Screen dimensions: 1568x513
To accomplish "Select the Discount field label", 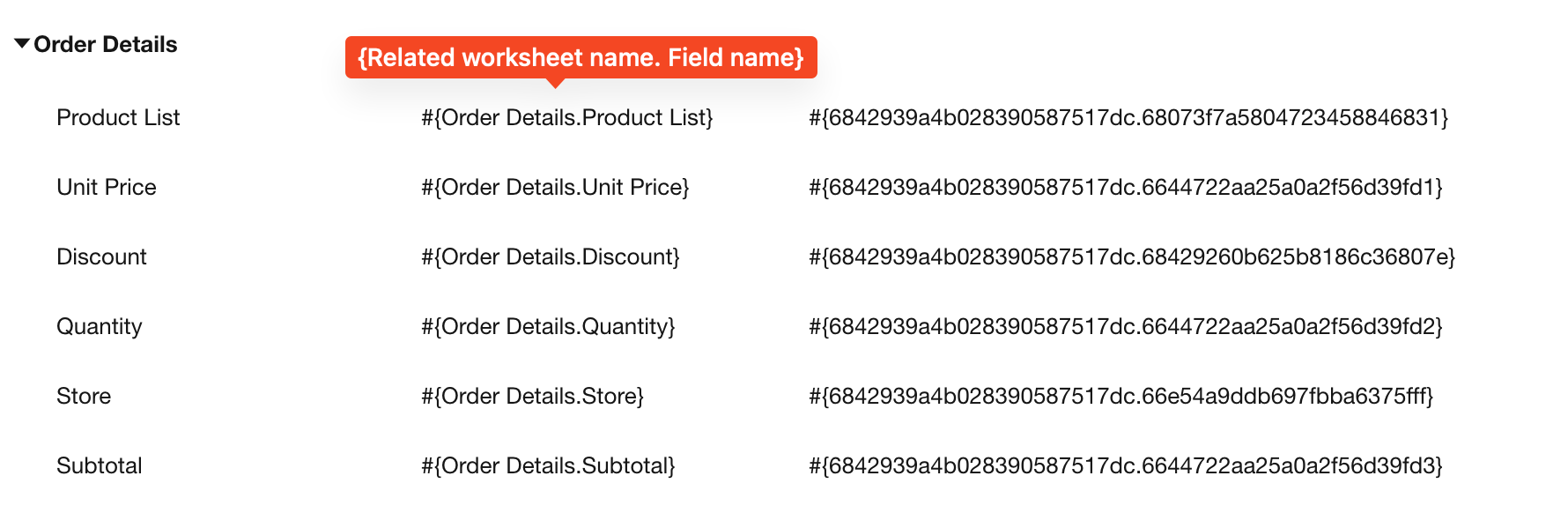I will [101, 256].
